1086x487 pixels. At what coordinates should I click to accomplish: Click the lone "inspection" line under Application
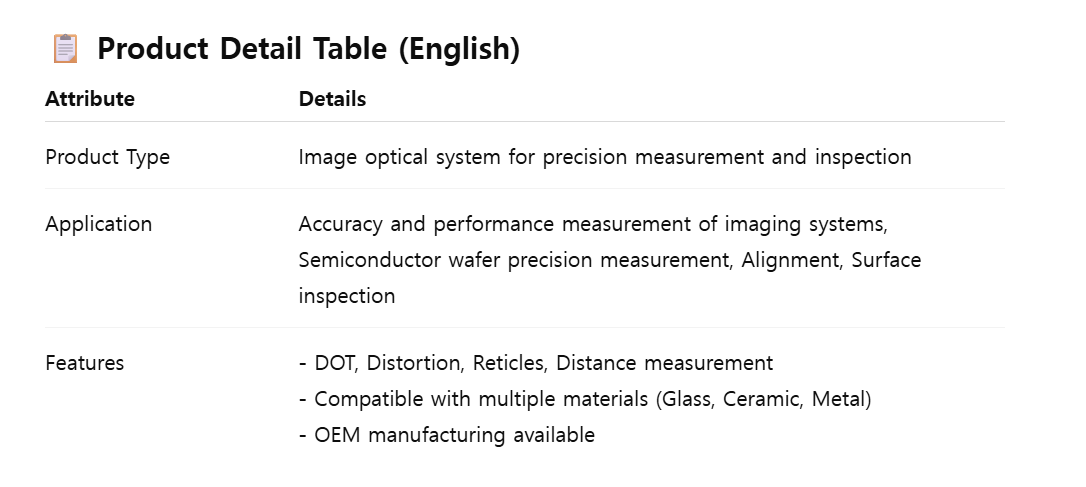point(346,296)
